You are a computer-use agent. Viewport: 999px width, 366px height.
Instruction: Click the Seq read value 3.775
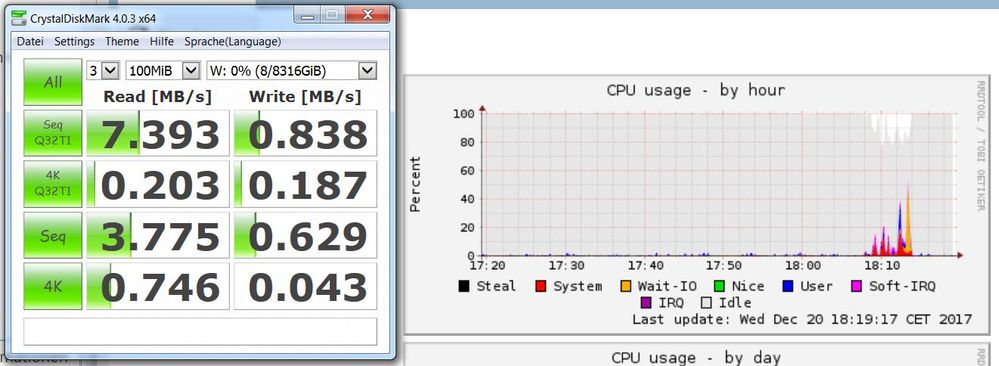[158, 235]
